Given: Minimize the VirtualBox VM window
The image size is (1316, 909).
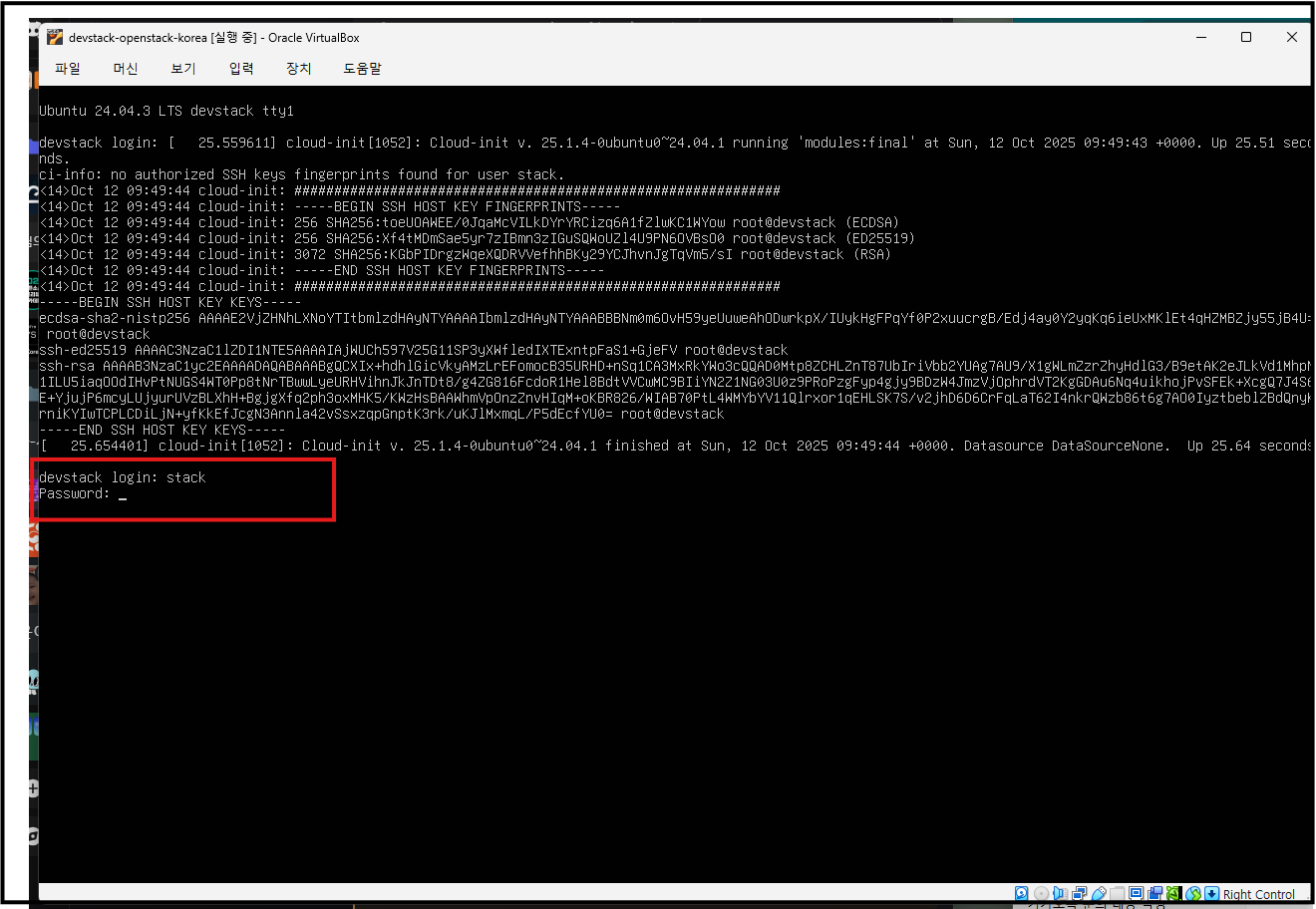Looking at the screenshot, I should (1201, 37).
